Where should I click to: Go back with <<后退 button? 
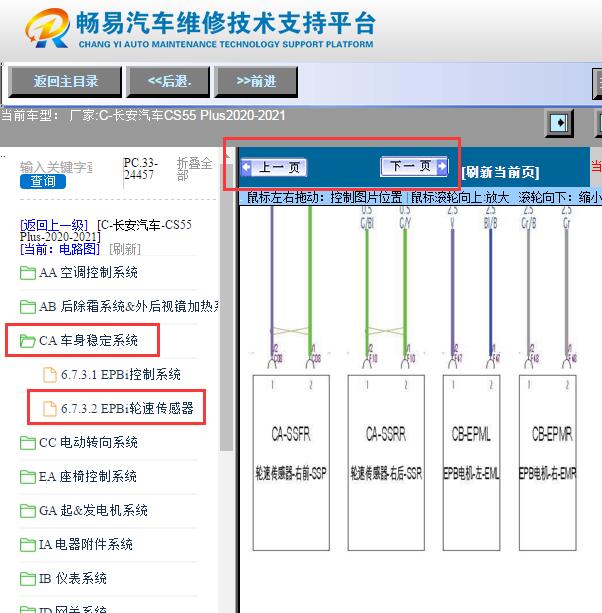(168, 81)
